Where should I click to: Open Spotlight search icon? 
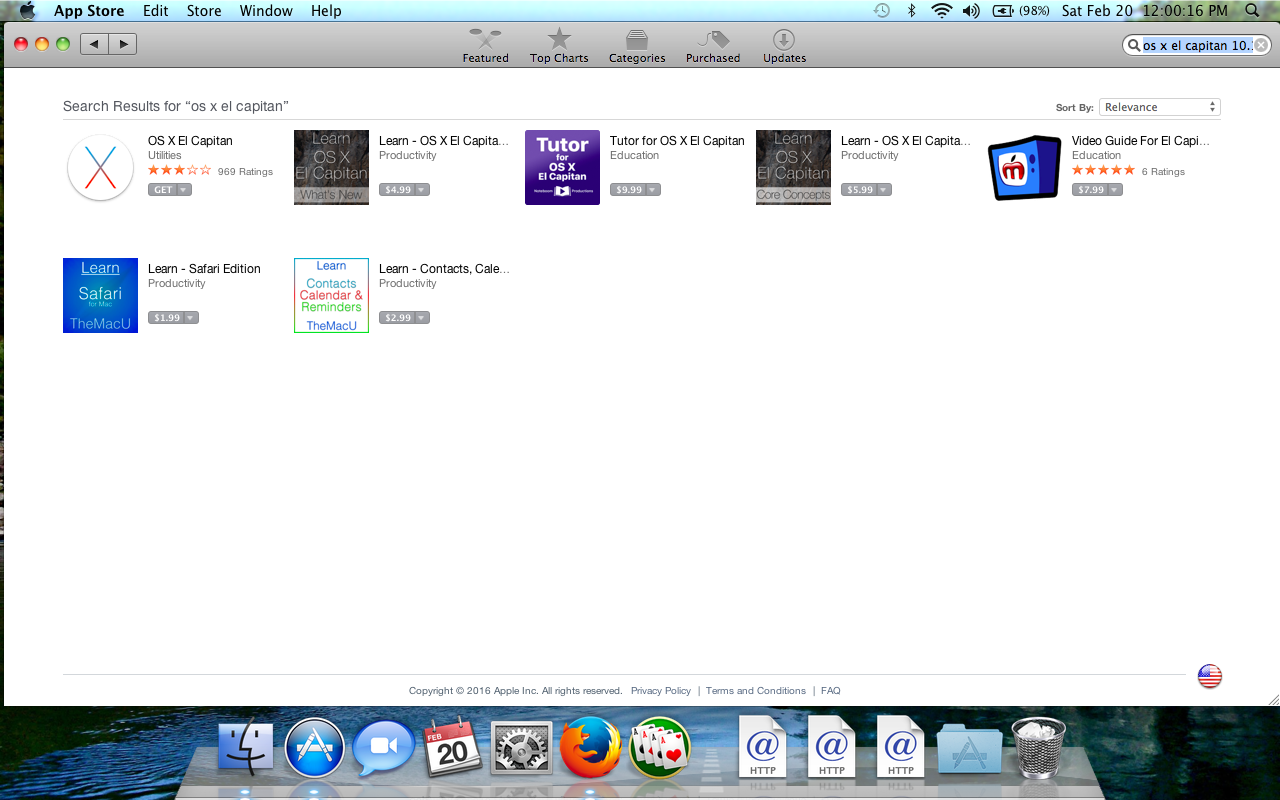(x=1252, y=11)
